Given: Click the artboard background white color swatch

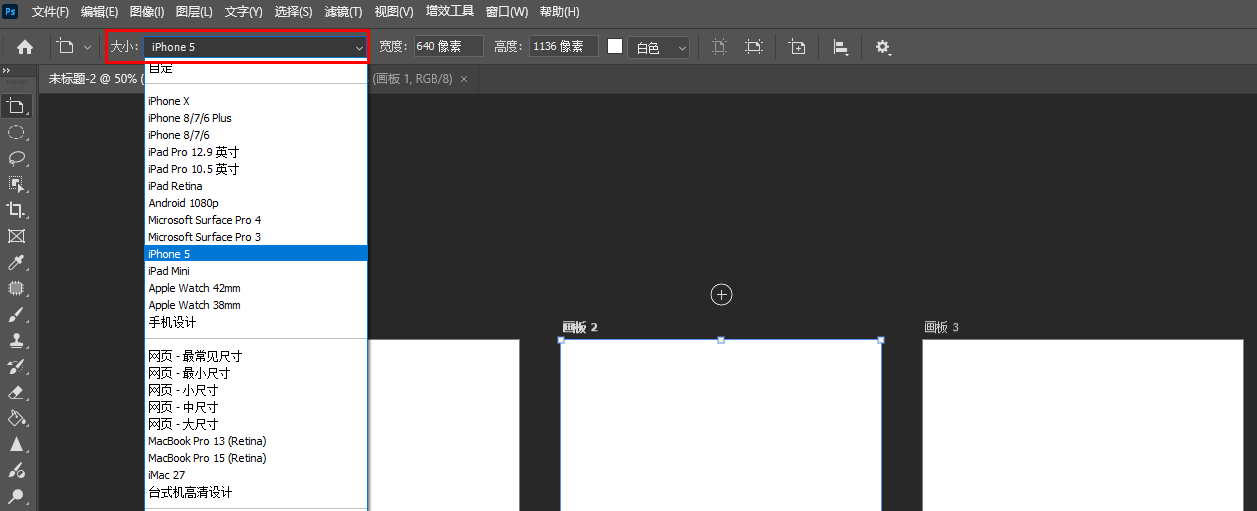Looking at the screenshot, I should (x=615, y=46).
